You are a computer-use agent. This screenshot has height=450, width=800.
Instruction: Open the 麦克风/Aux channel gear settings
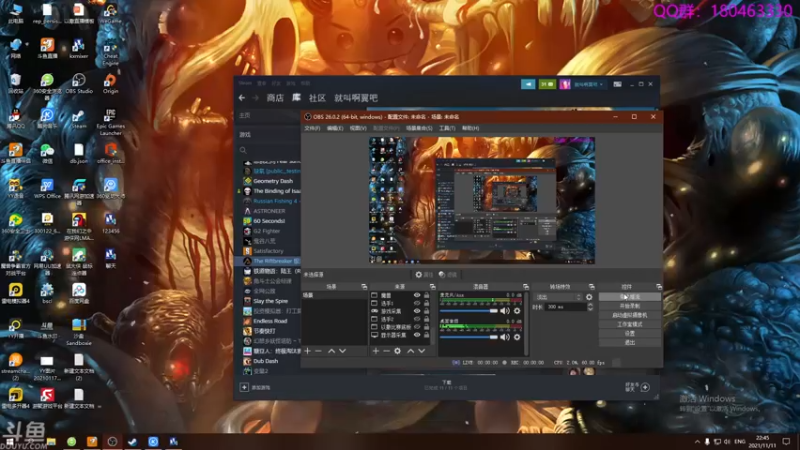pyautogui.click(x=517, y=311)
